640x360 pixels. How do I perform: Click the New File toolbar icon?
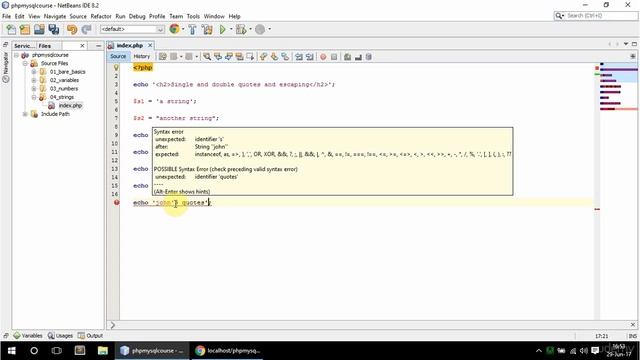(x=11, y=29)
